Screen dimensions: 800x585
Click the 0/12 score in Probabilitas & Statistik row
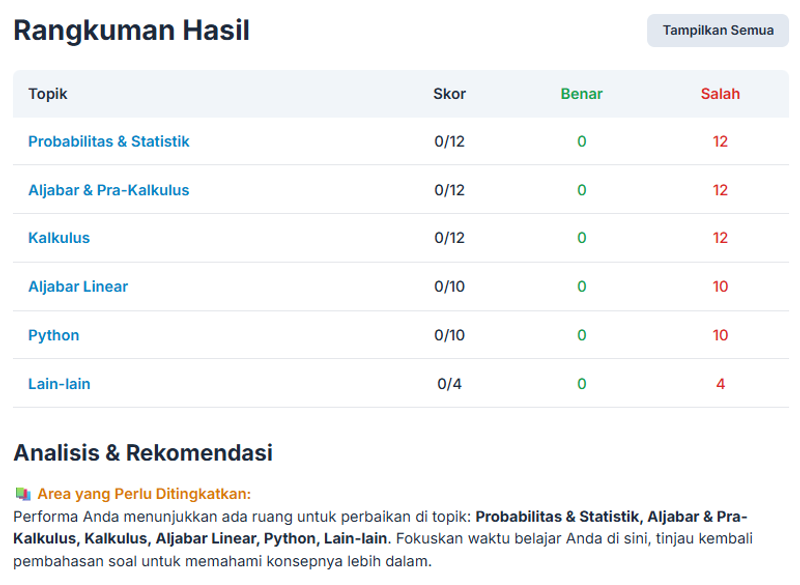(x=449, y=141)
